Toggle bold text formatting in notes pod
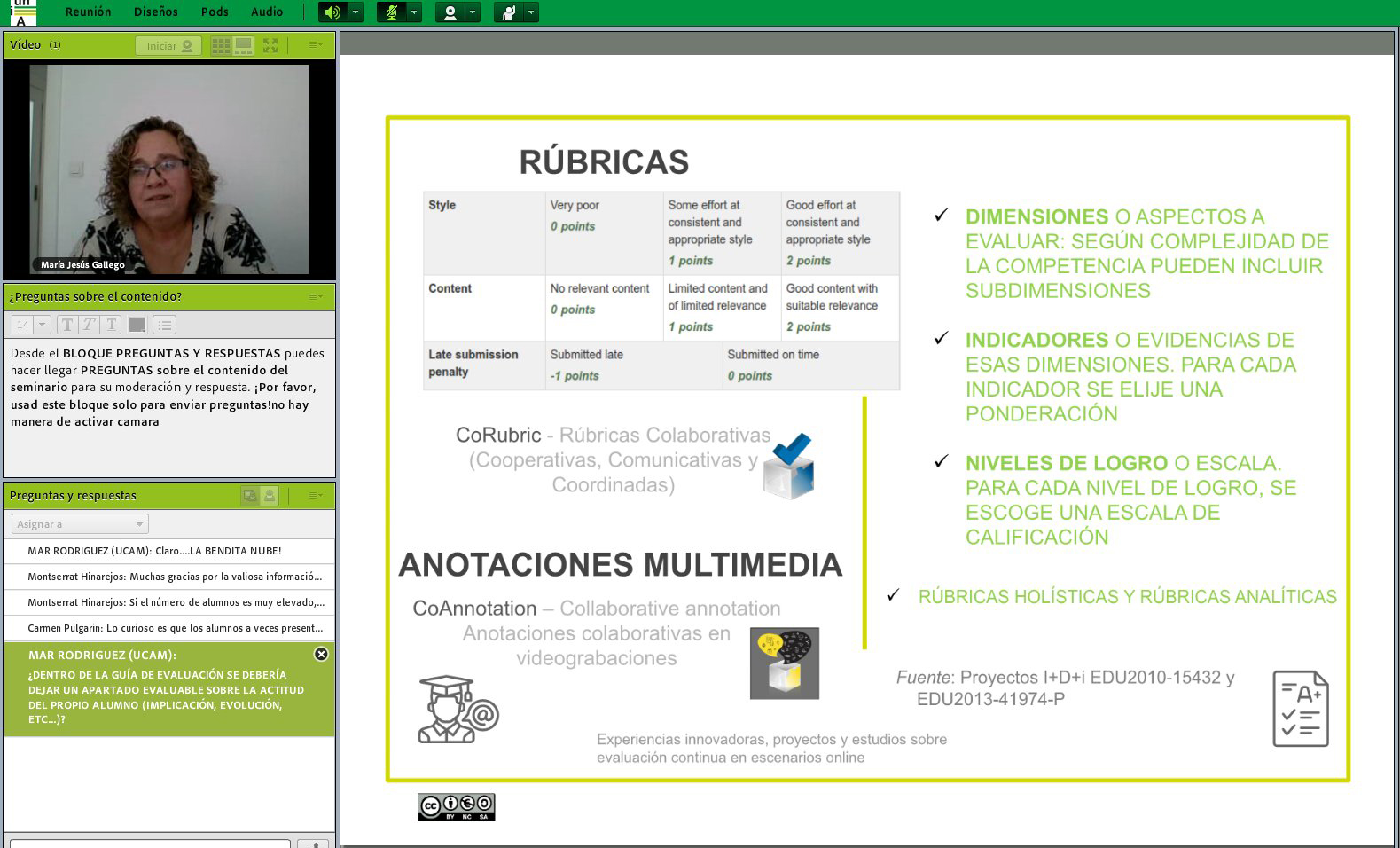The height and width of the screenshot is (848, 1400). pos(67,325)
